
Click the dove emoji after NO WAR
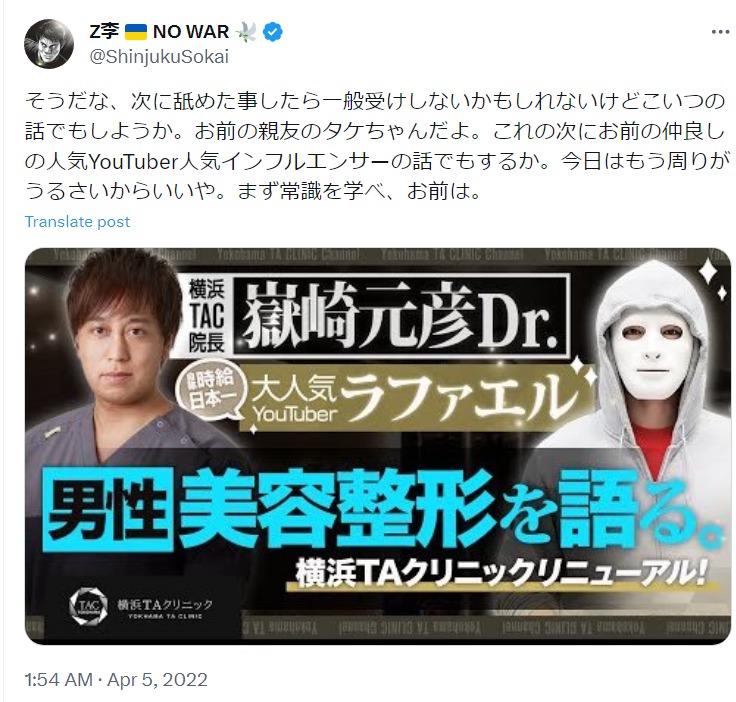coord(247,32)
